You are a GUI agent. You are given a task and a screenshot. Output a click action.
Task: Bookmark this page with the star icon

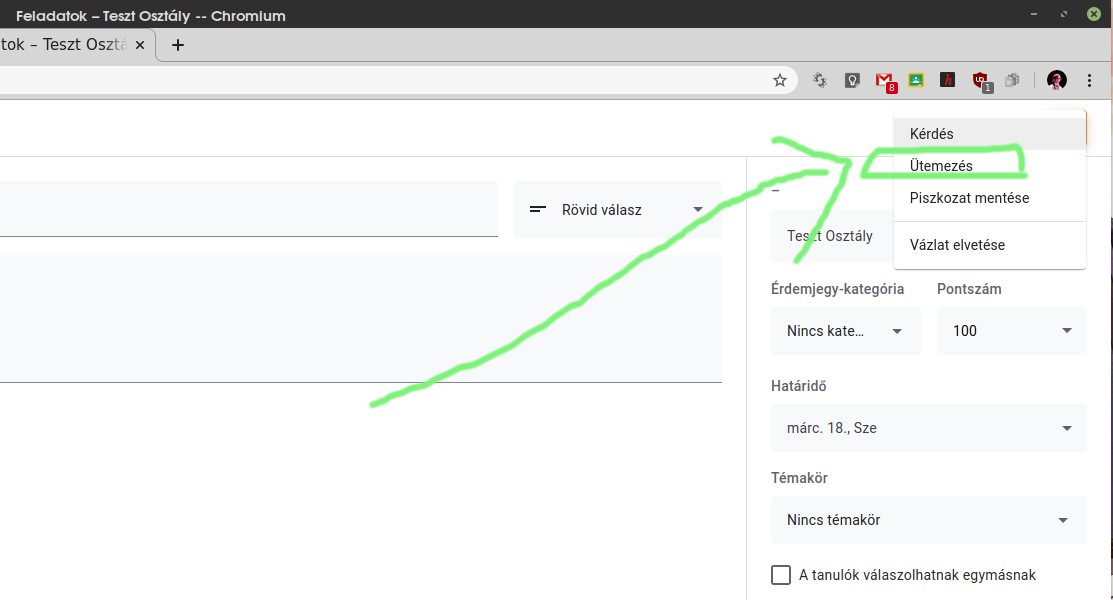[x=780, y=80]
